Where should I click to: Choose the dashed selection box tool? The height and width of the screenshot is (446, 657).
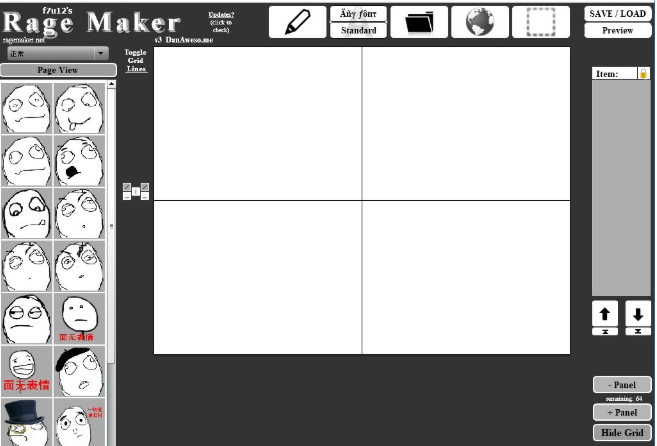[x=541, y=22]
